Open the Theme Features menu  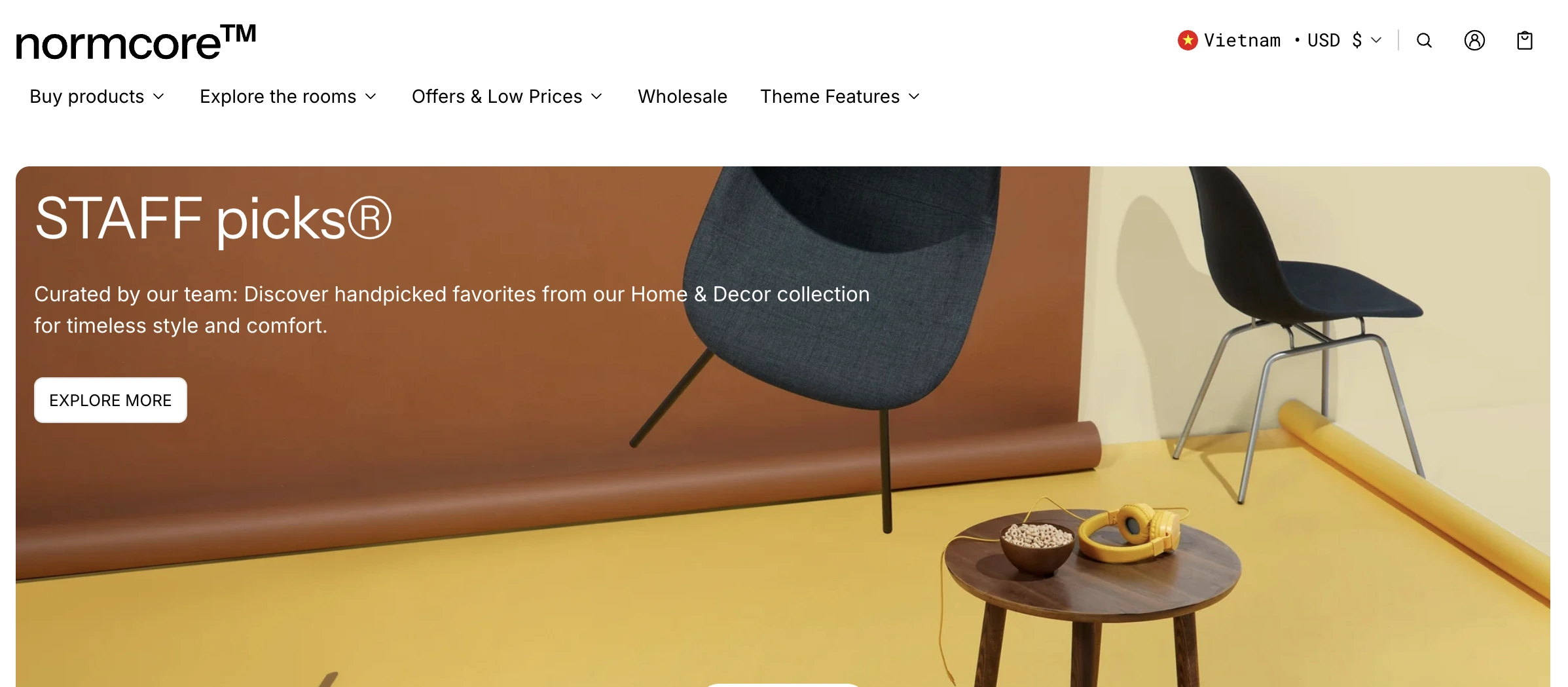[x=840, y=97]
